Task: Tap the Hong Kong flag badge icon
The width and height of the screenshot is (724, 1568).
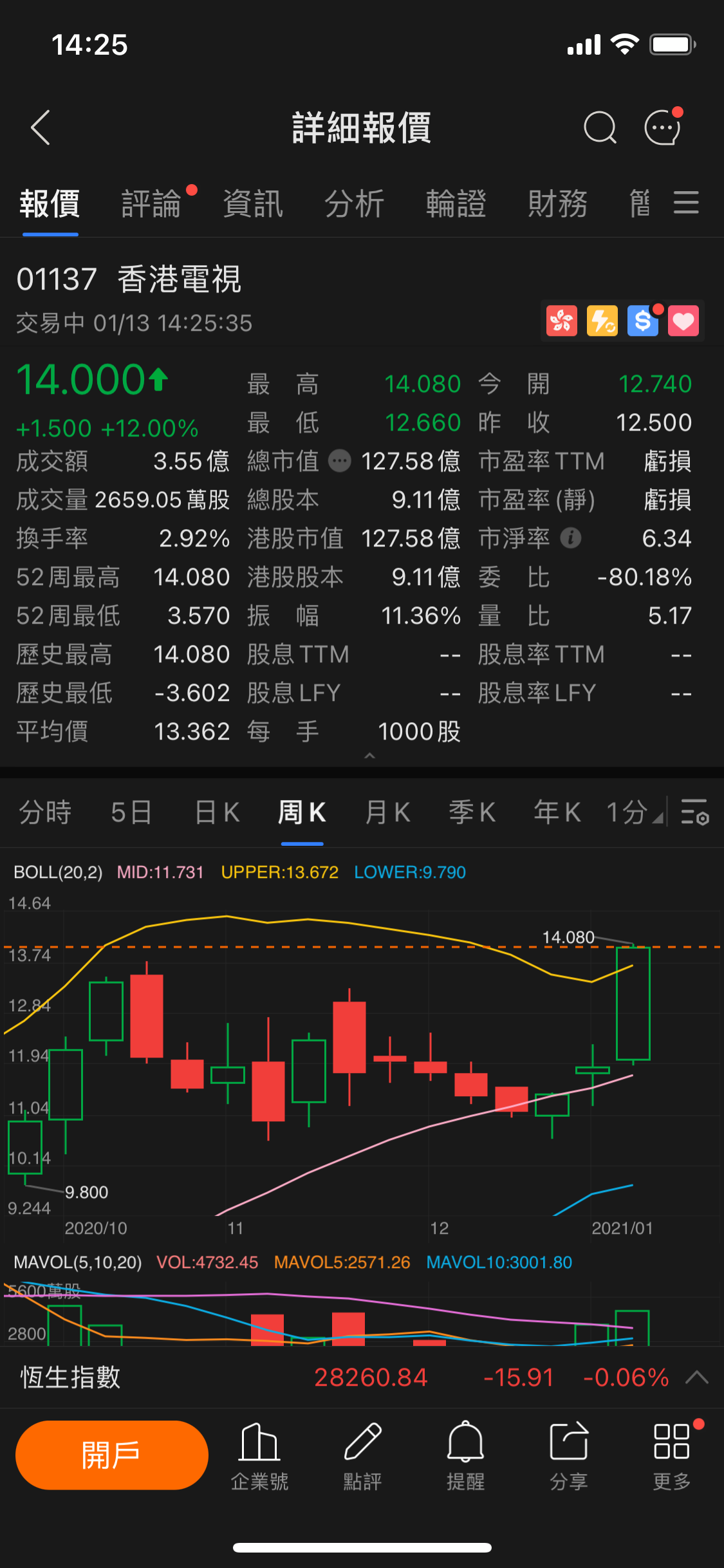Action: 562,321
